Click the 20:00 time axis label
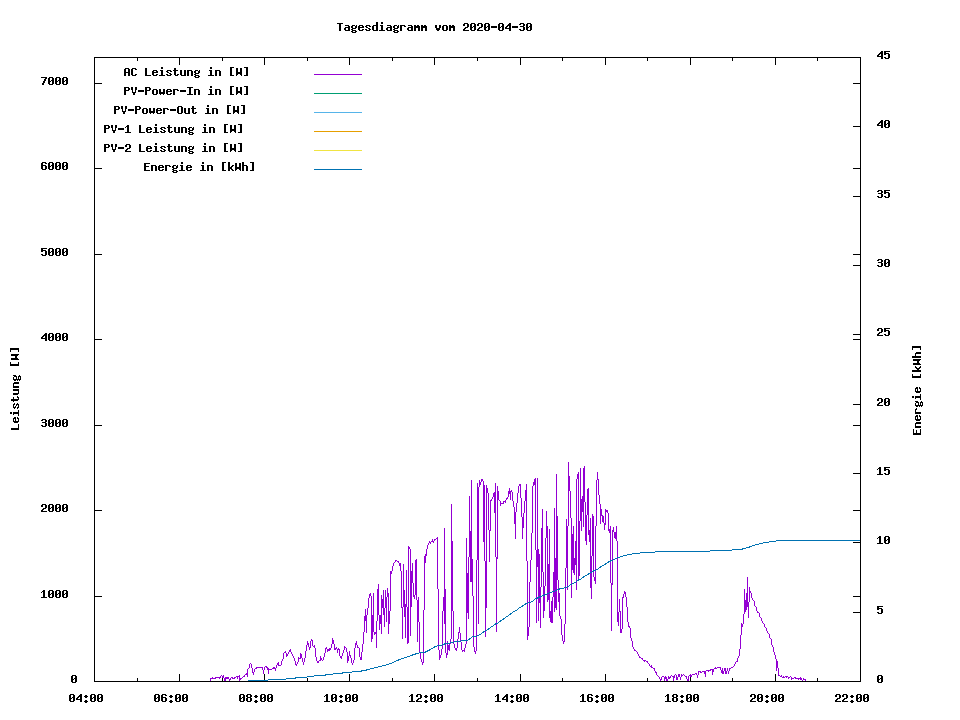The height and width of the screenshot is (720, 960). [767, 698]
